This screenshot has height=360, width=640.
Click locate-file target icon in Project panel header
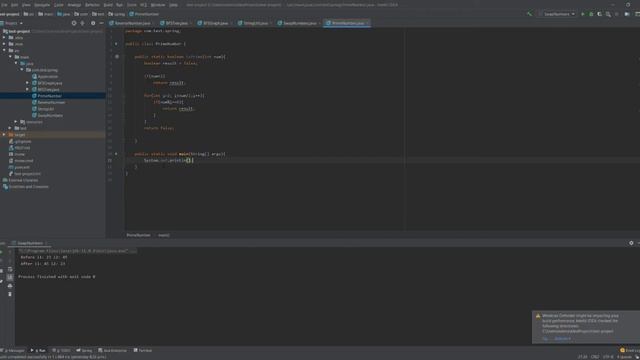tap(74, 23)
